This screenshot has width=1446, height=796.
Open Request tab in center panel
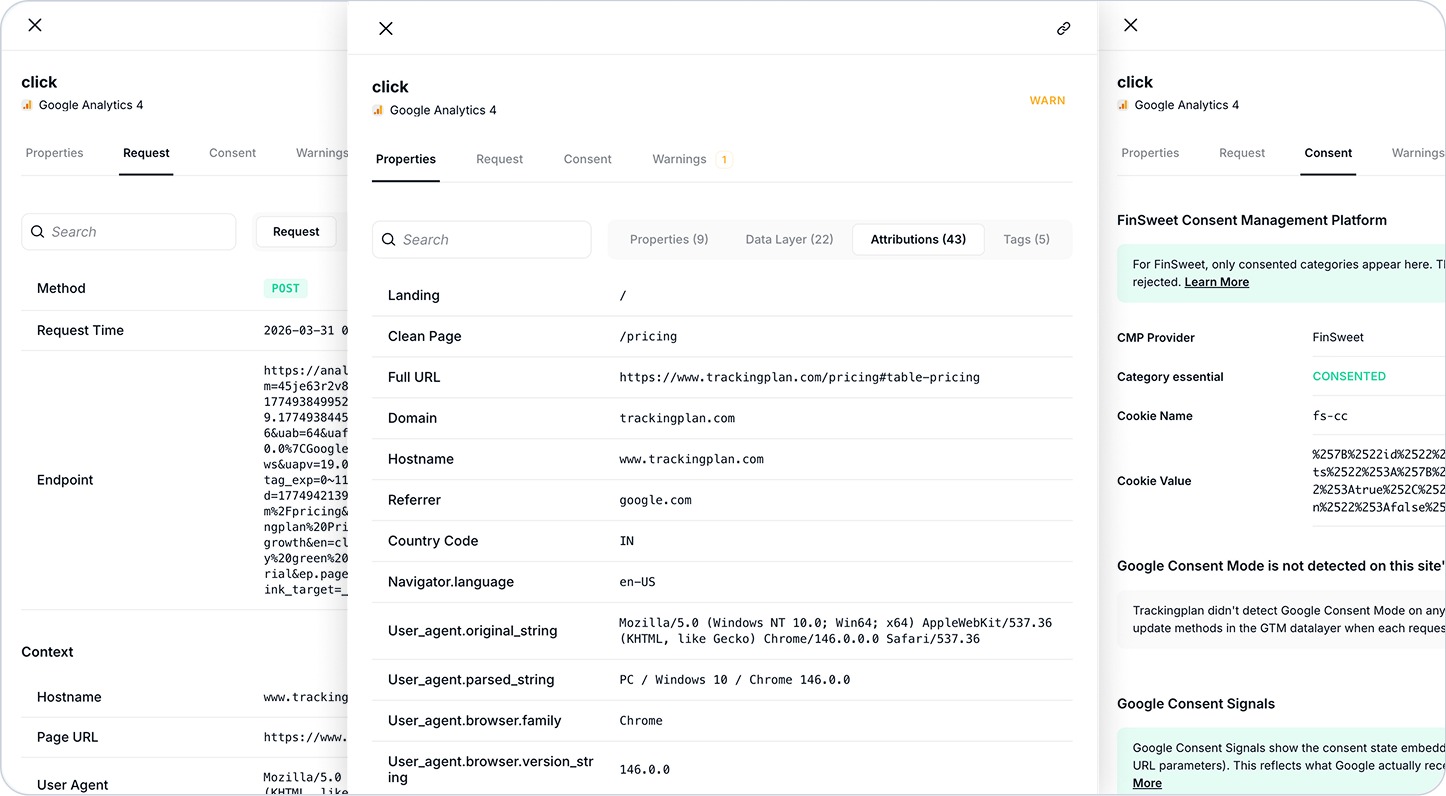point(500,159)
